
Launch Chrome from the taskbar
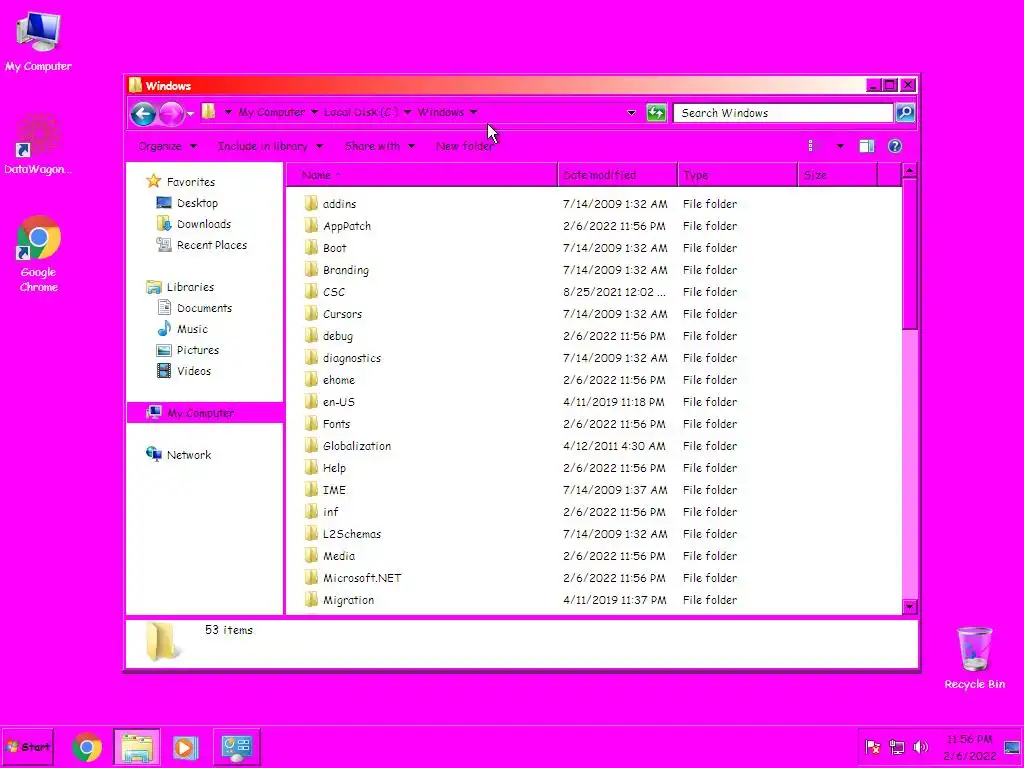[87, 747]
